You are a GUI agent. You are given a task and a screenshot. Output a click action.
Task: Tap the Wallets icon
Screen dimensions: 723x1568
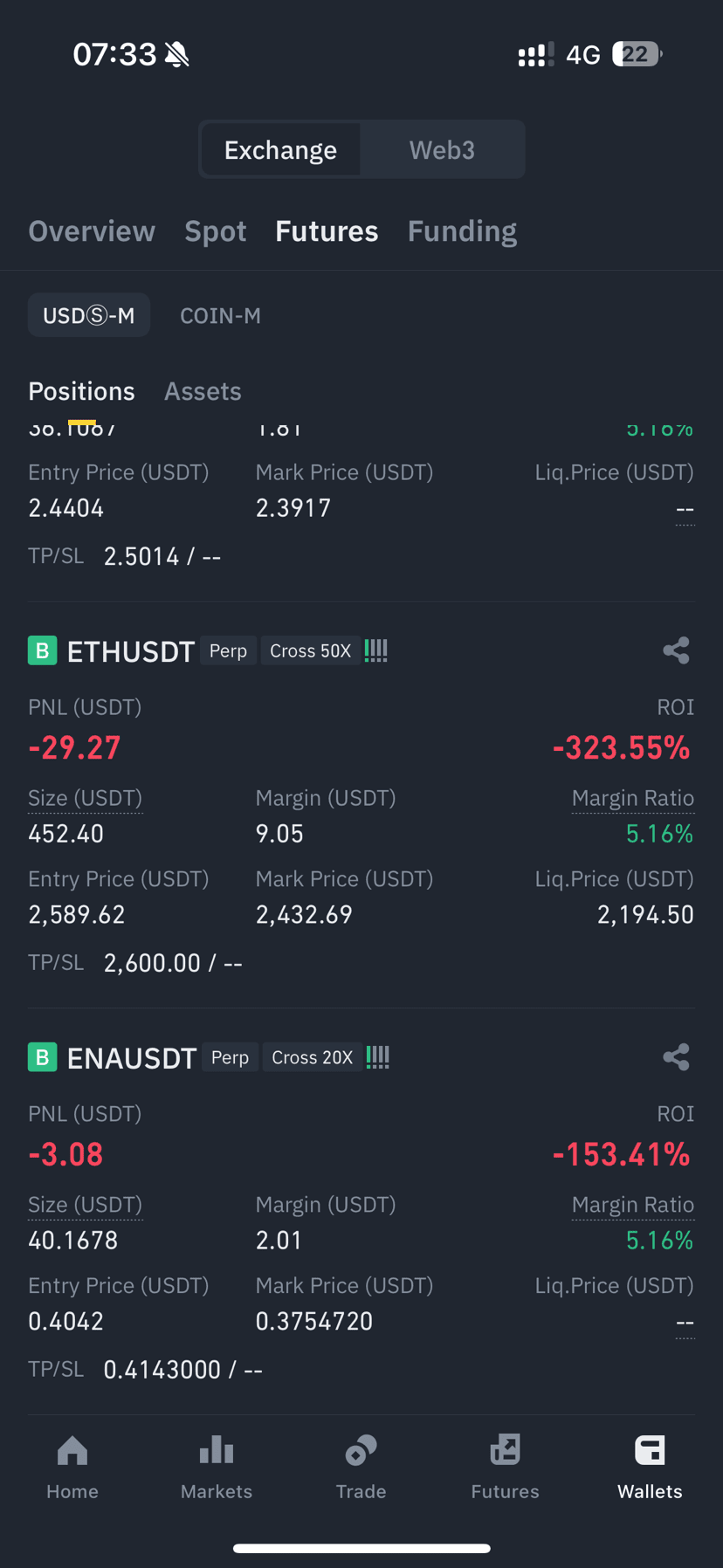click(x=650, y=1451)
